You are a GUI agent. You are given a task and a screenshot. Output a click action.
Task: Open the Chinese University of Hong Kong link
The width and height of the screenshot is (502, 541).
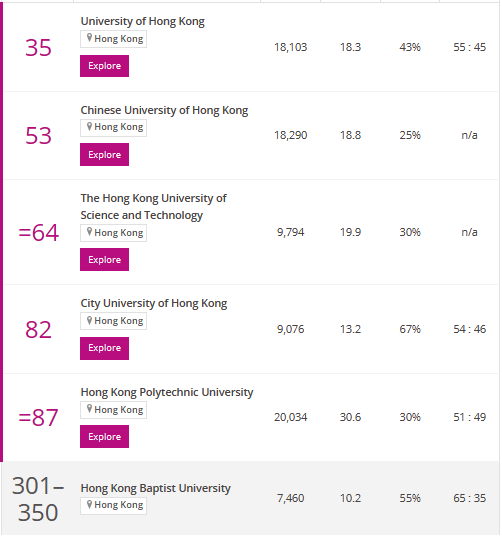pyautogui.click(x=164, y=110)
